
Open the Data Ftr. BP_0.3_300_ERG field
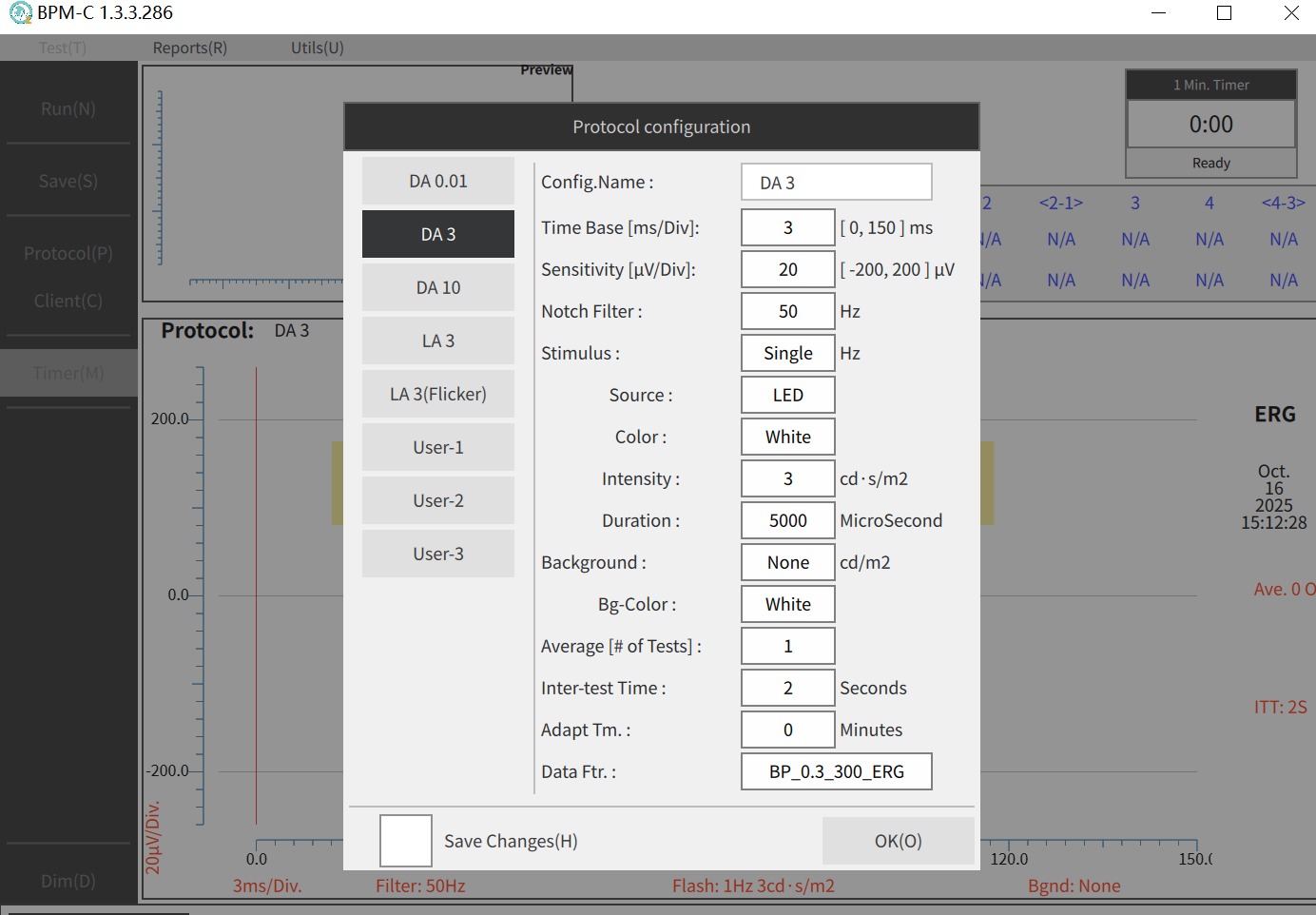(836, 771)
